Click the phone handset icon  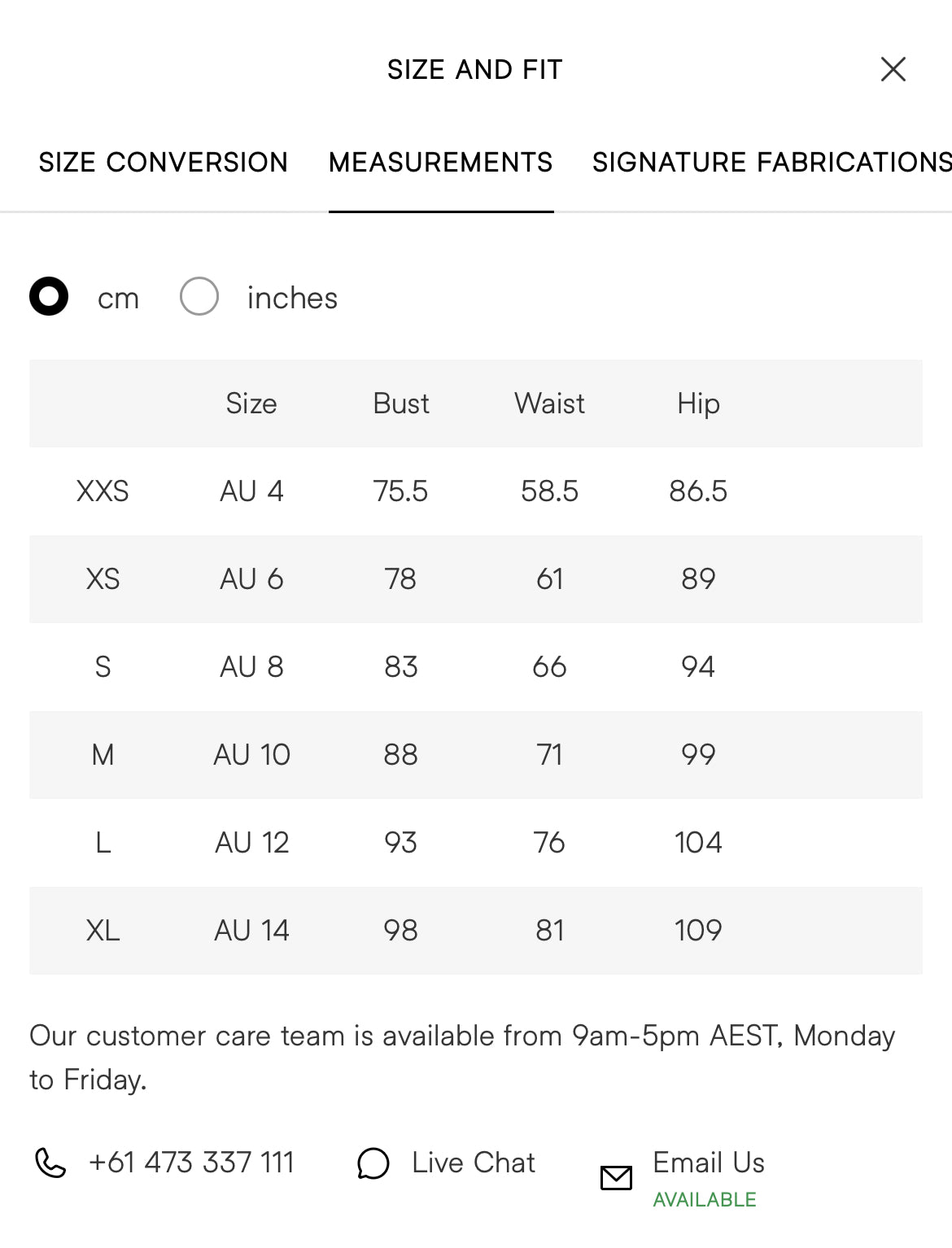tap(50, 1163)
